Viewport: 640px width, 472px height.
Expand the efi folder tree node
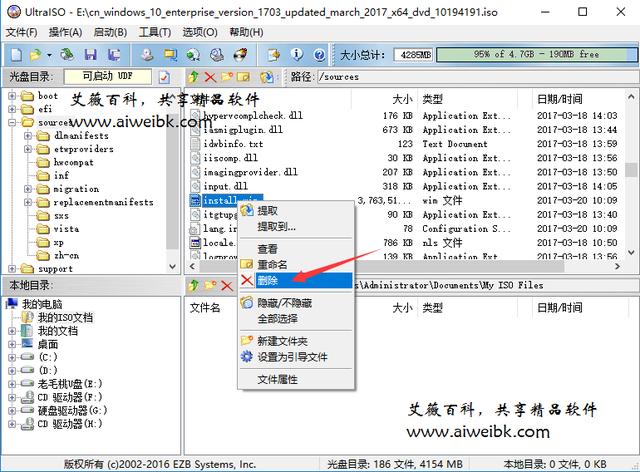pos(12,109)
